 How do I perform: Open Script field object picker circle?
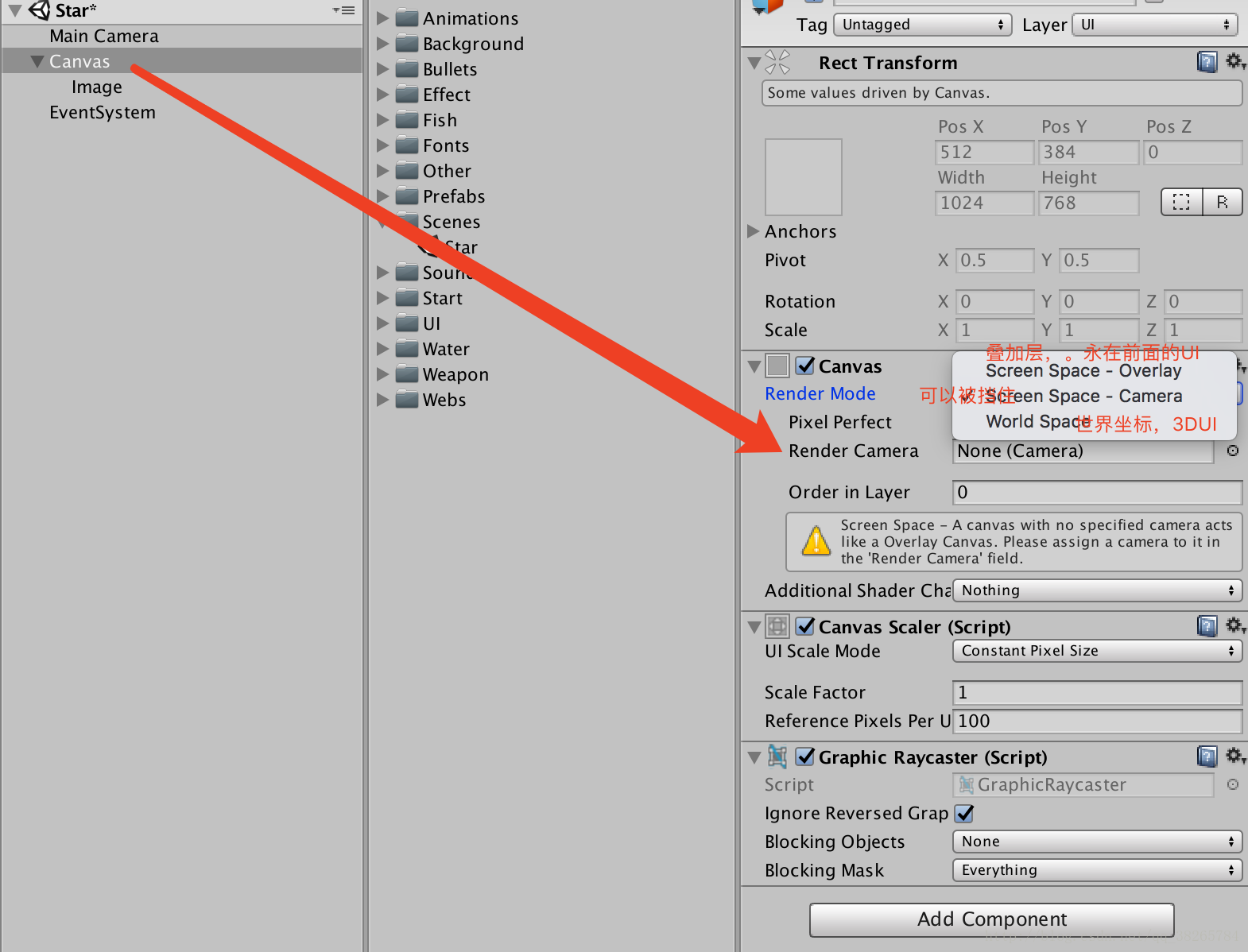point(1233,784)
